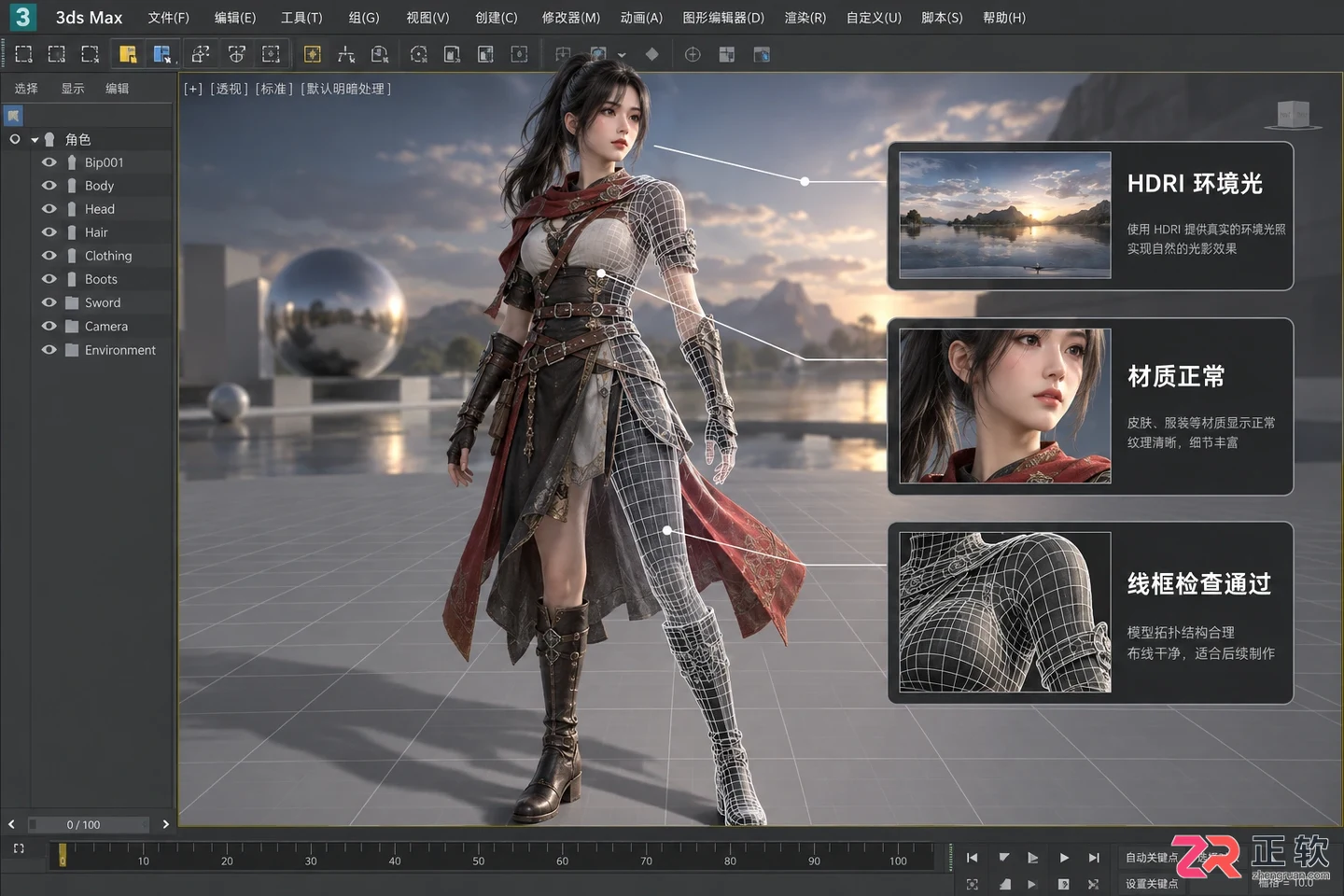Open the 帮助(H) menu
The image size is (1344, 896).
point(1004,18)
